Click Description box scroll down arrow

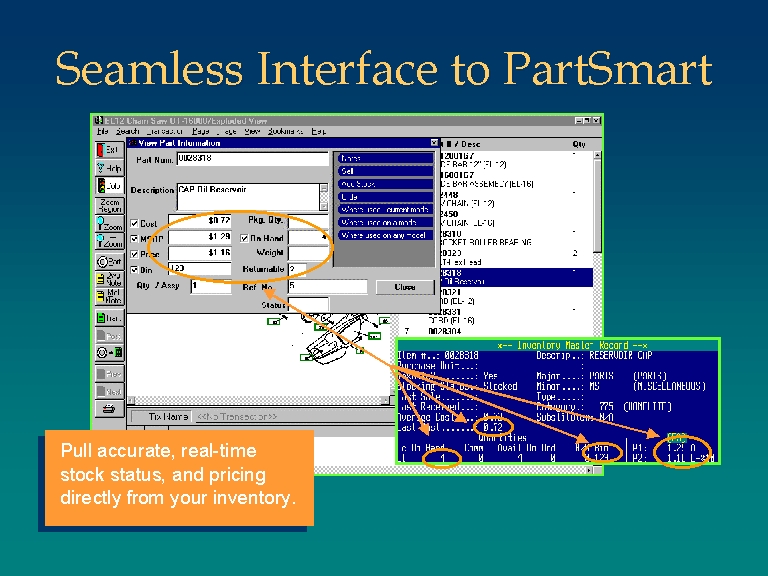324,206
